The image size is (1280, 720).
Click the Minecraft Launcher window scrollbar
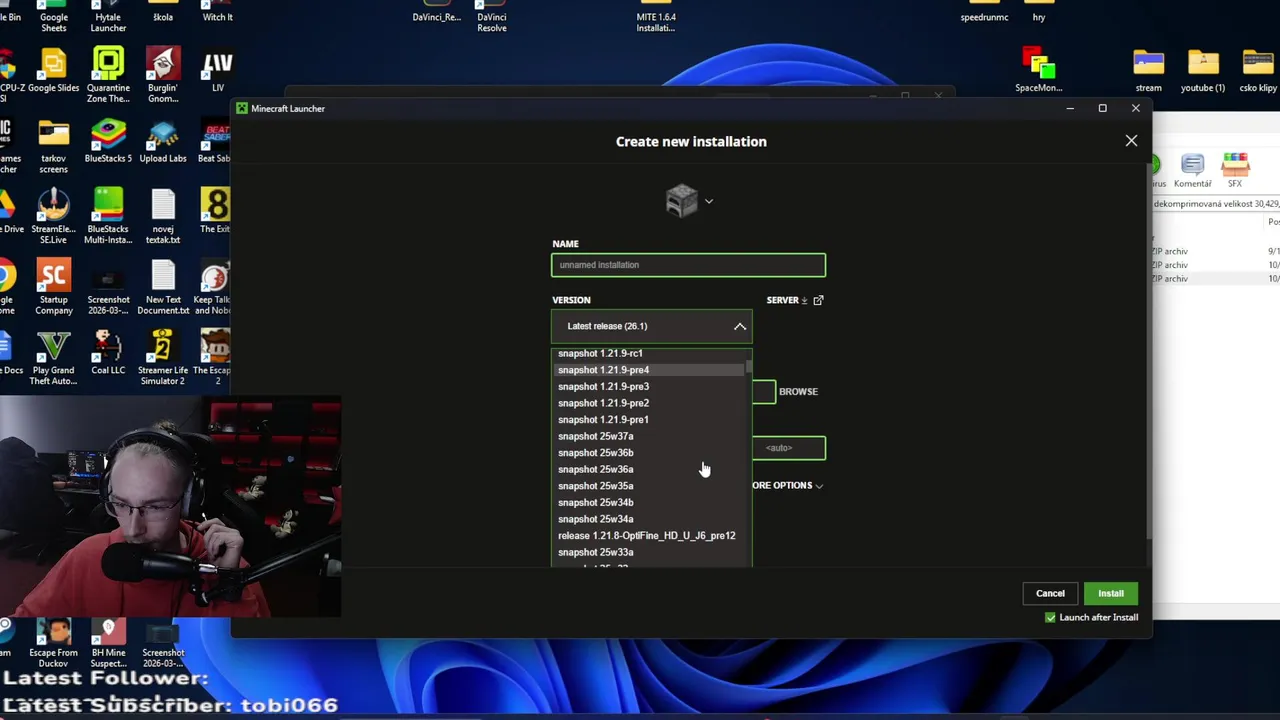1148,350
